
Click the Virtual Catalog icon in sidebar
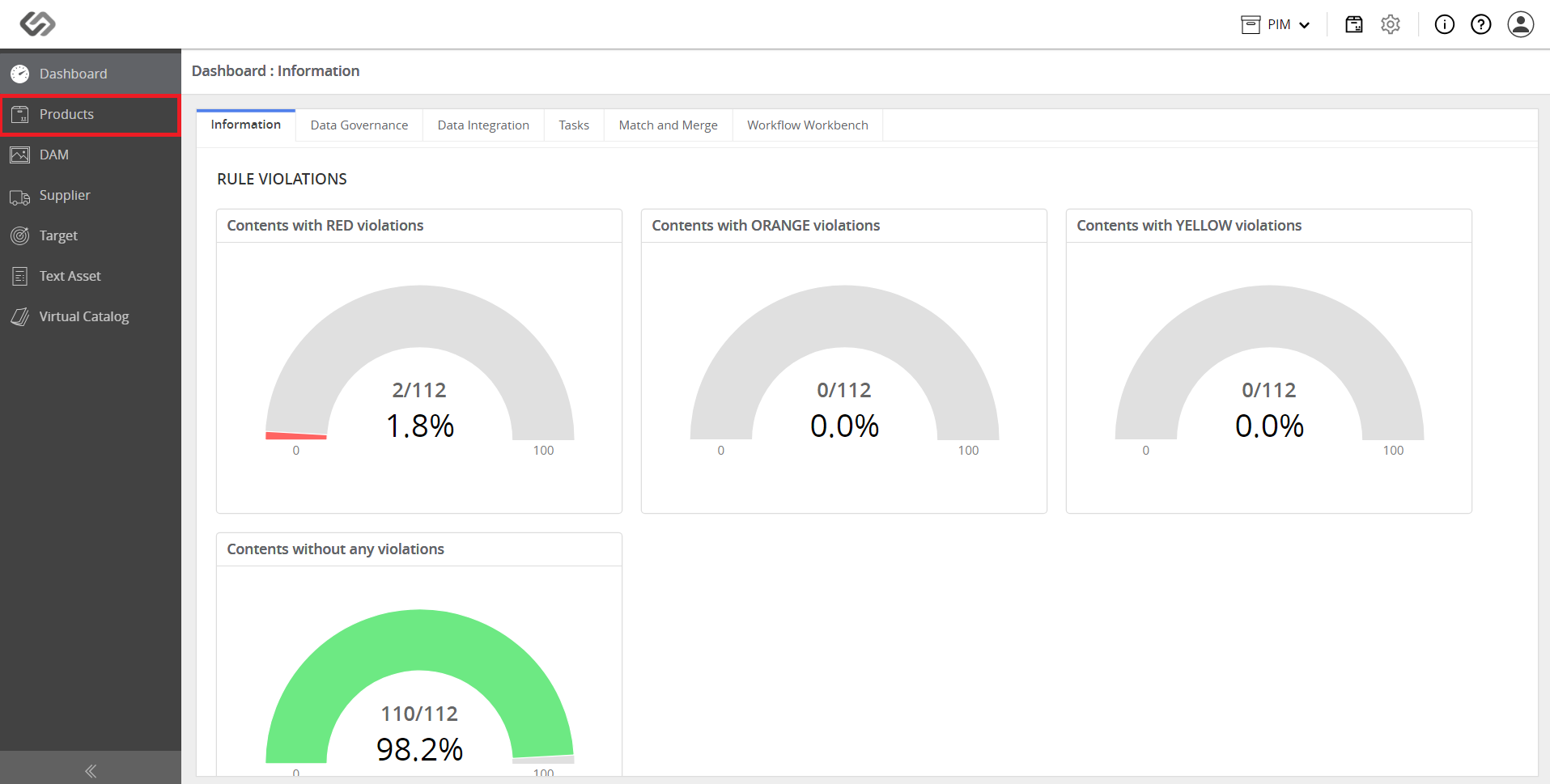point(20,316)
